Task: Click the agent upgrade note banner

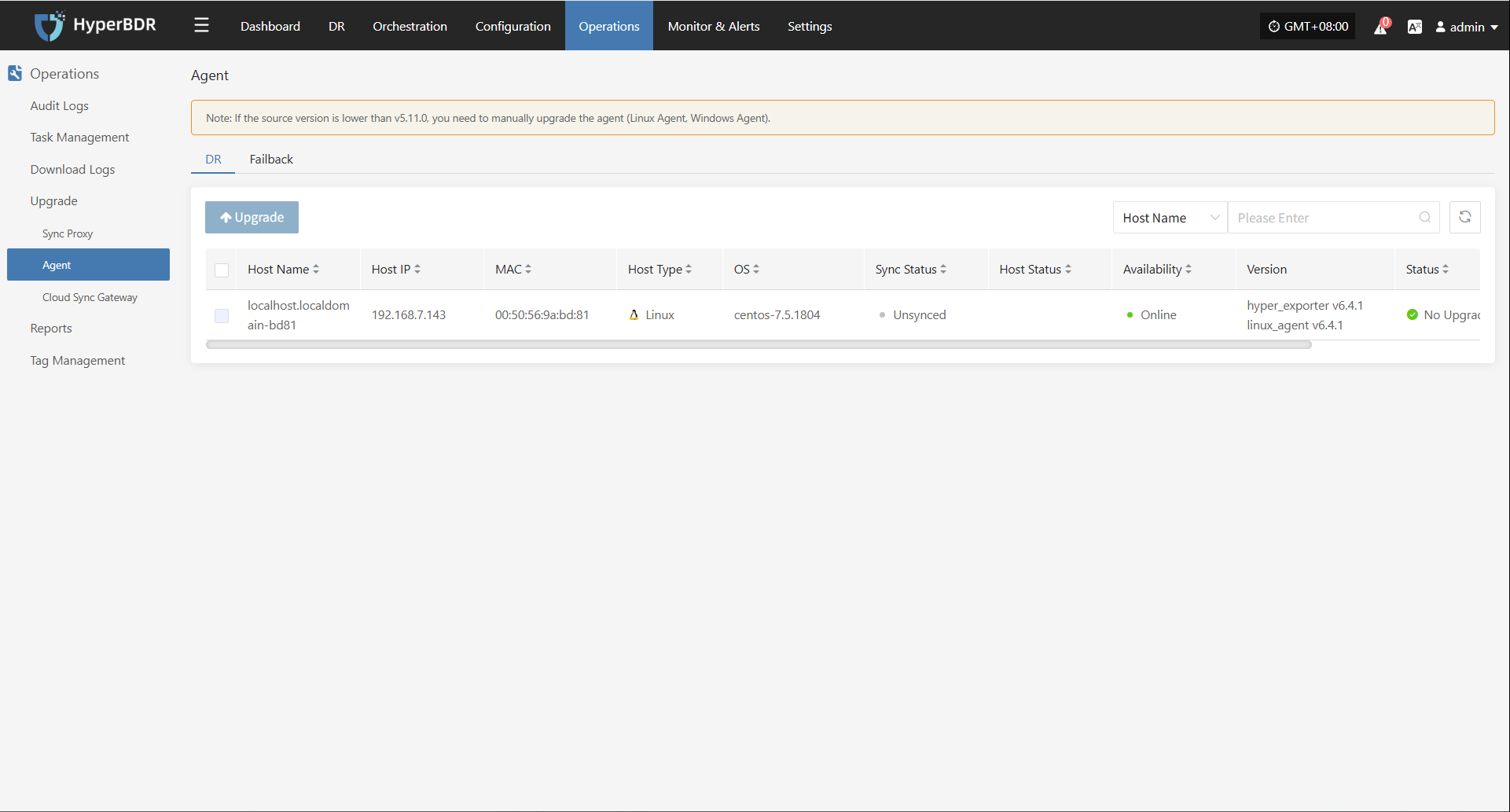Action: [843, 118]
